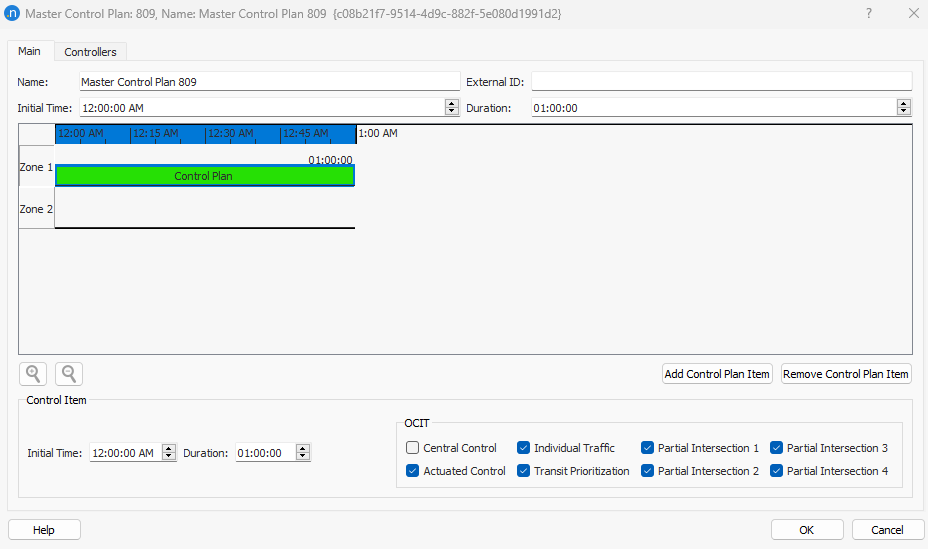The width and height of the screenshot is (928, 549).
Task: Click the 12:45 AM mark on timeline
Action: click(x=305, y=133)
